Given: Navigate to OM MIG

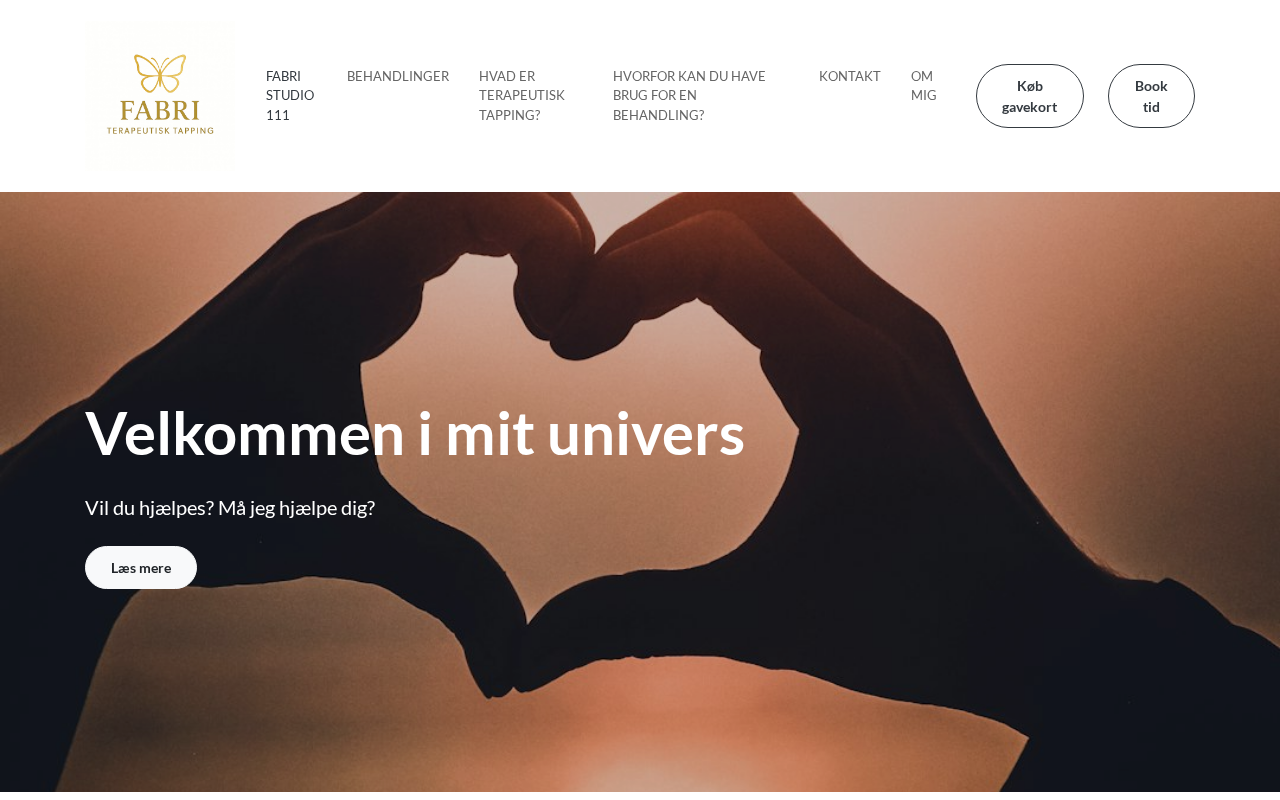Looking at the screenshot, I should (x=924, y=86).
